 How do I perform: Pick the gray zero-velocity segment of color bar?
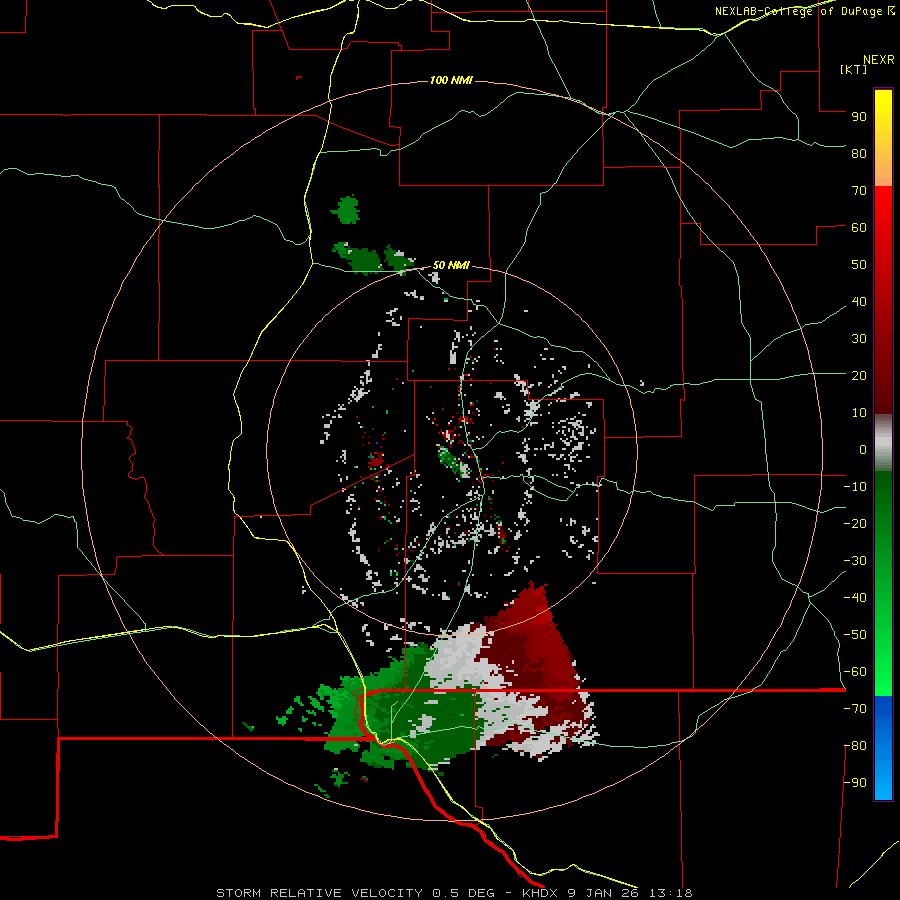(883, 443)
